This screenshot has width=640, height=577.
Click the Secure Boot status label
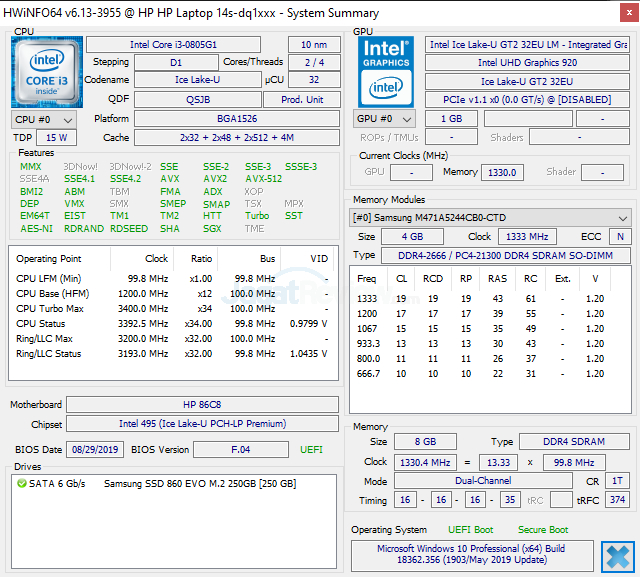pyautogui.click(x=543, y=530)
